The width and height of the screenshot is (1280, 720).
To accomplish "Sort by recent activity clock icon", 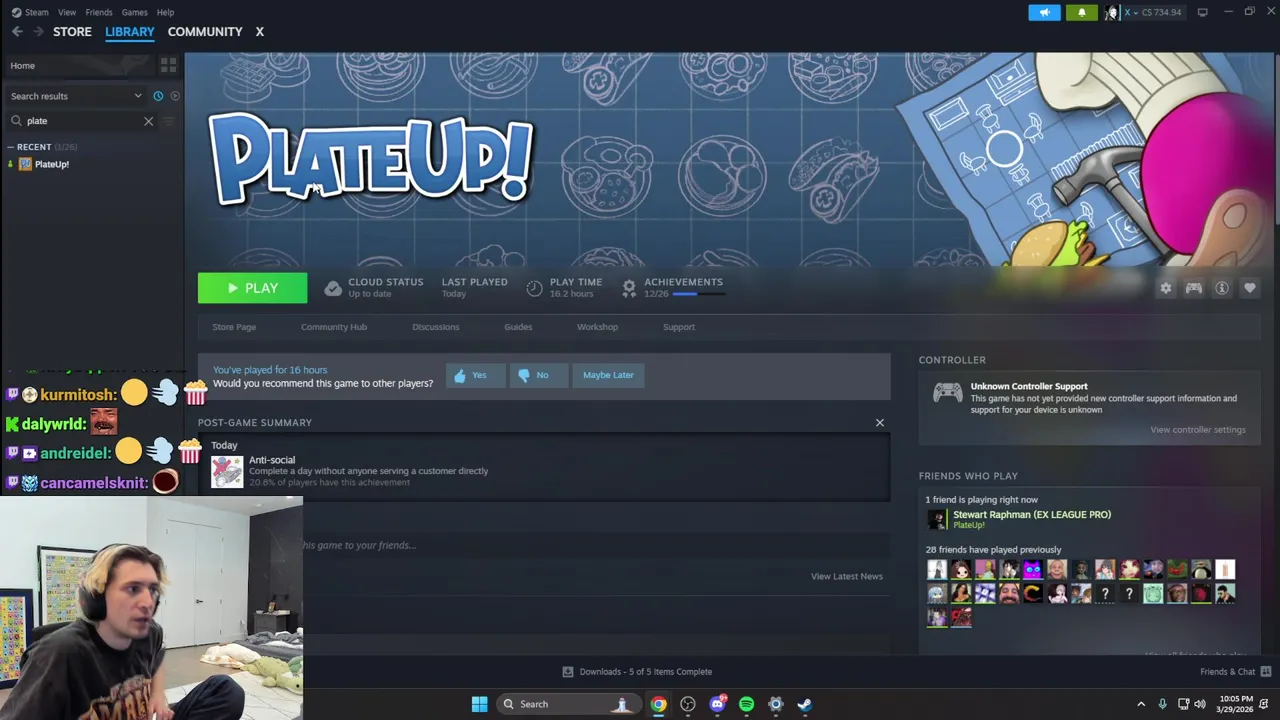I will click(158, 96).
